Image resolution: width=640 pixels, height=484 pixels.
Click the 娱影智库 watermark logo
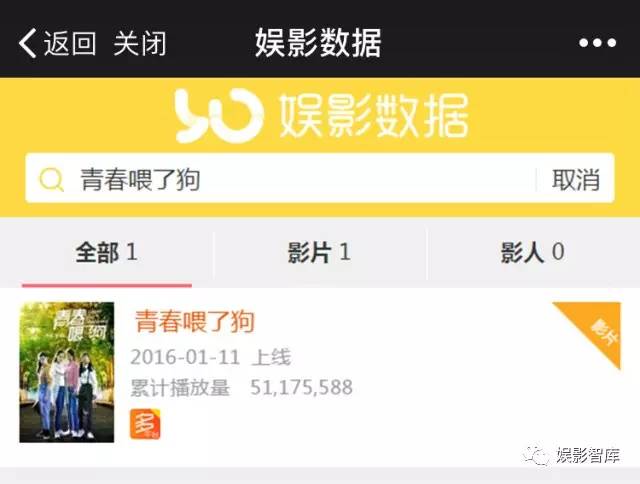572,455
